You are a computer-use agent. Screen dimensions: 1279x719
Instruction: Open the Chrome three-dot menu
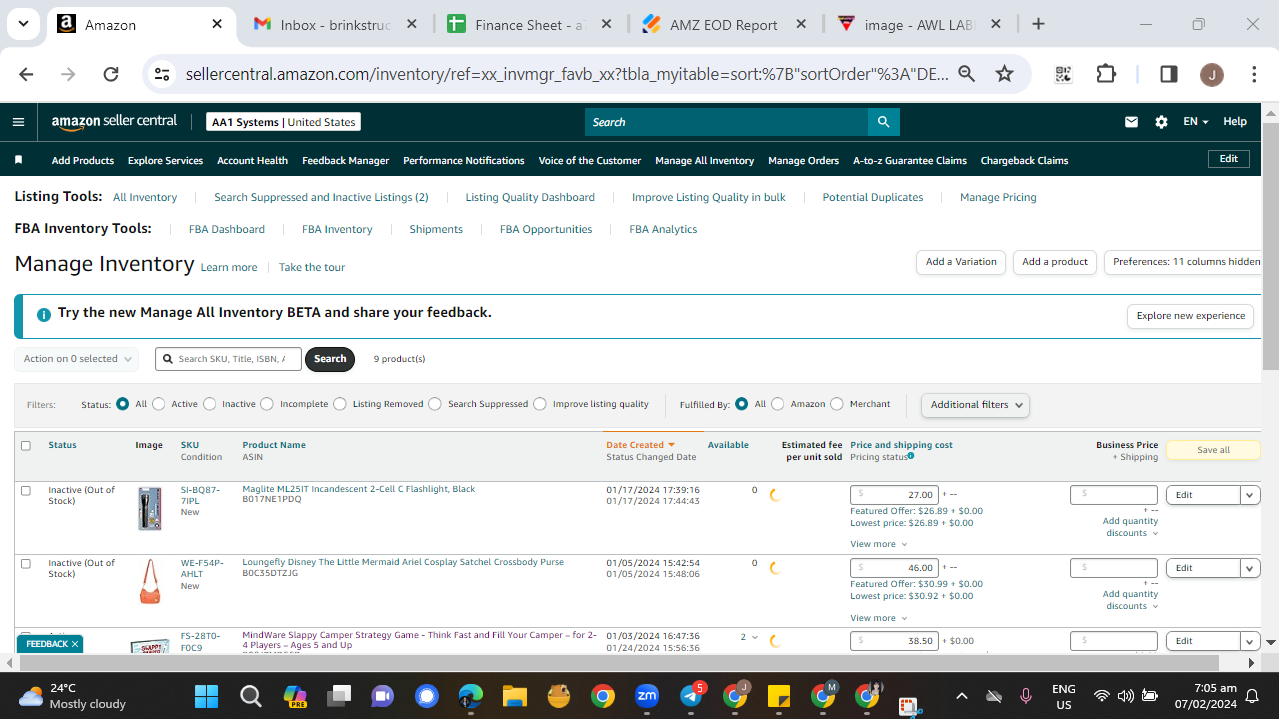click(x=1254, y=74)
